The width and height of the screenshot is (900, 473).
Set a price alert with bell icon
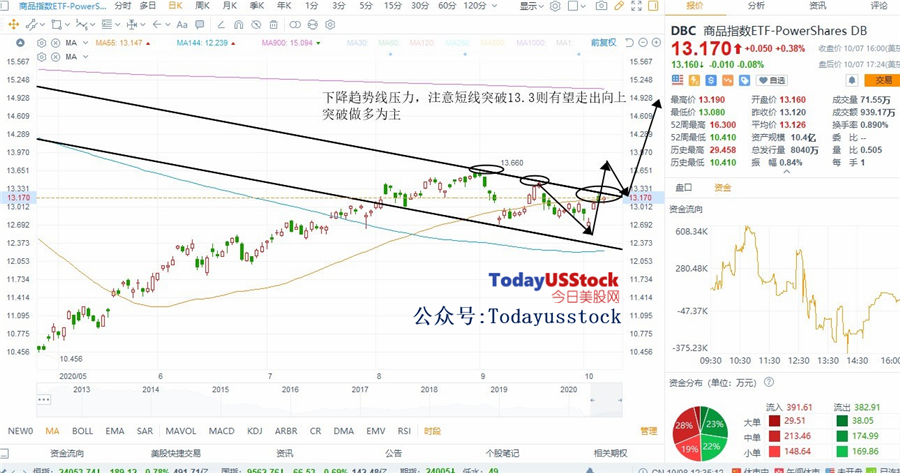(x=852, y=80)
